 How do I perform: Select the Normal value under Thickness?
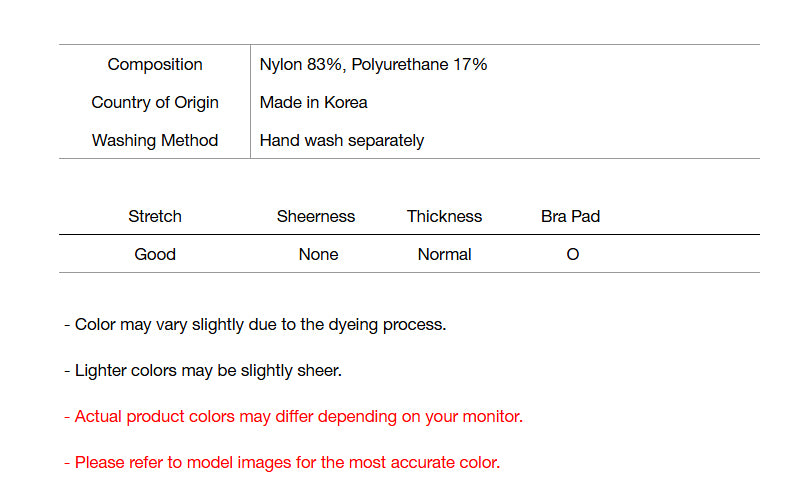tap(444, 255)
